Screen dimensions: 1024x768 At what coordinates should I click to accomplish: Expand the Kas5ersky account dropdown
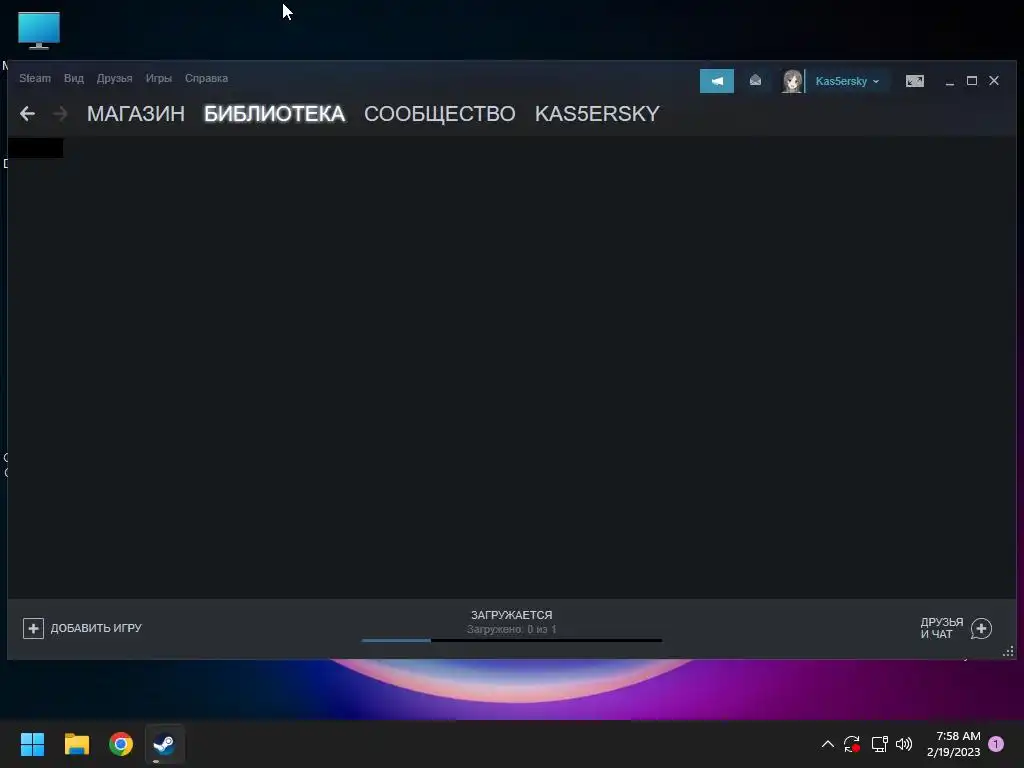[847, 81]
